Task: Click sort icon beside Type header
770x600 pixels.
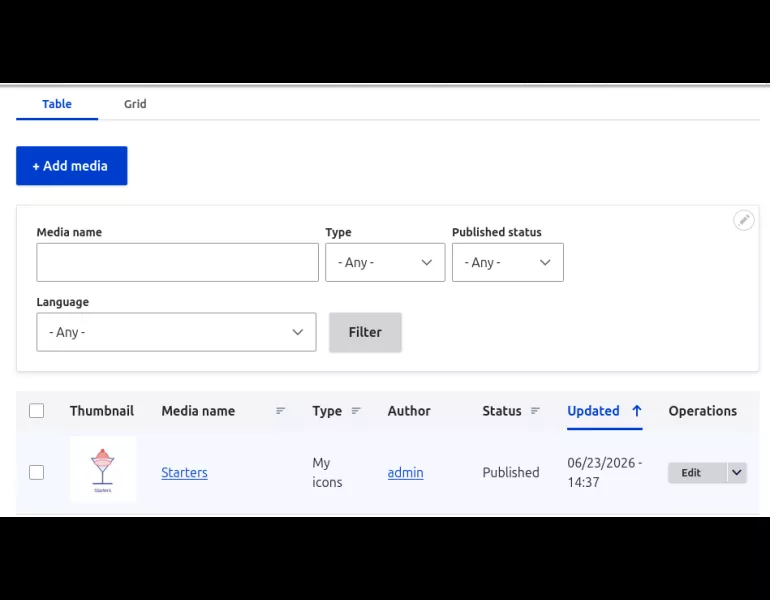Action: coord(356,410)
